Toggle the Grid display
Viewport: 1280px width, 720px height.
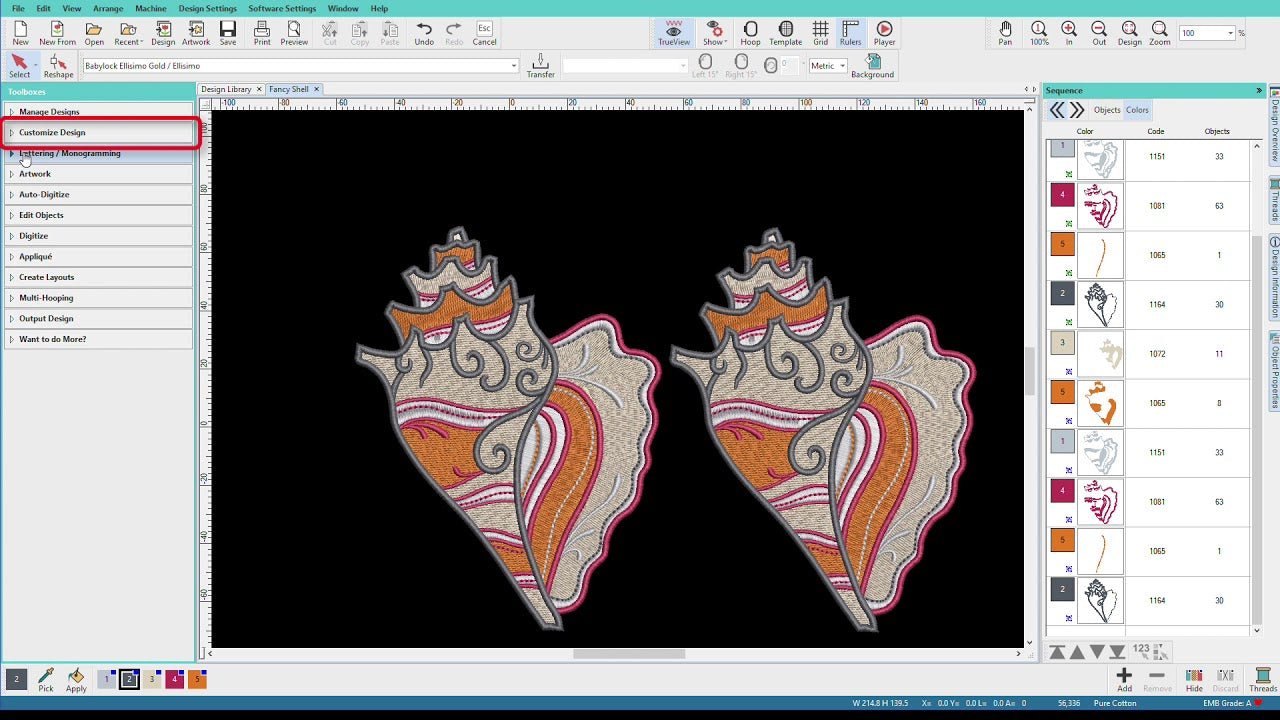click(x=820, y=33)
